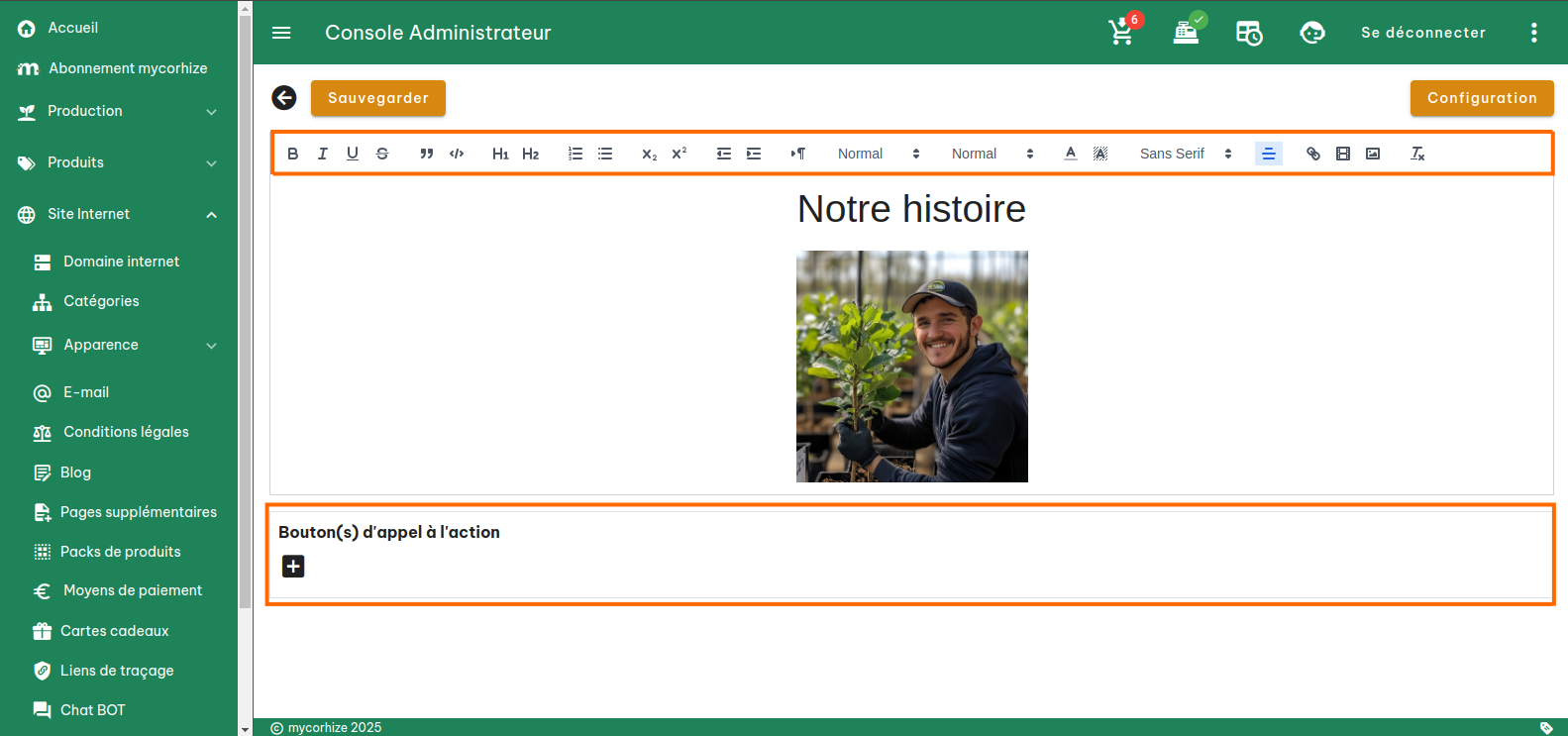Create an ordered numbered list
The image size is (1568, 736).
(x=575, y=154)
